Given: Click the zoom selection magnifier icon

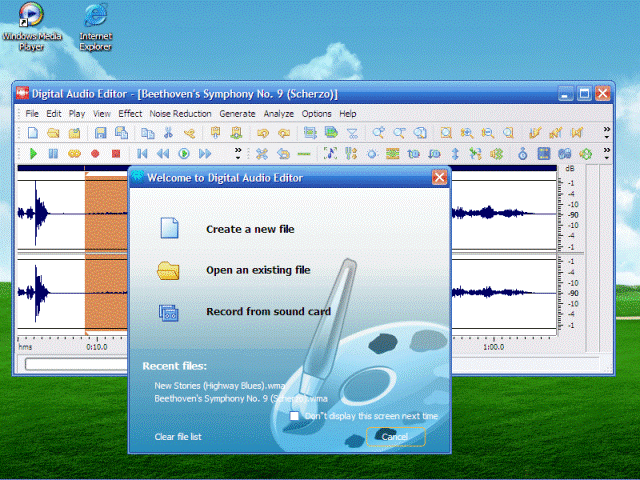Looking at the screenshot, I should coord(446,133).
